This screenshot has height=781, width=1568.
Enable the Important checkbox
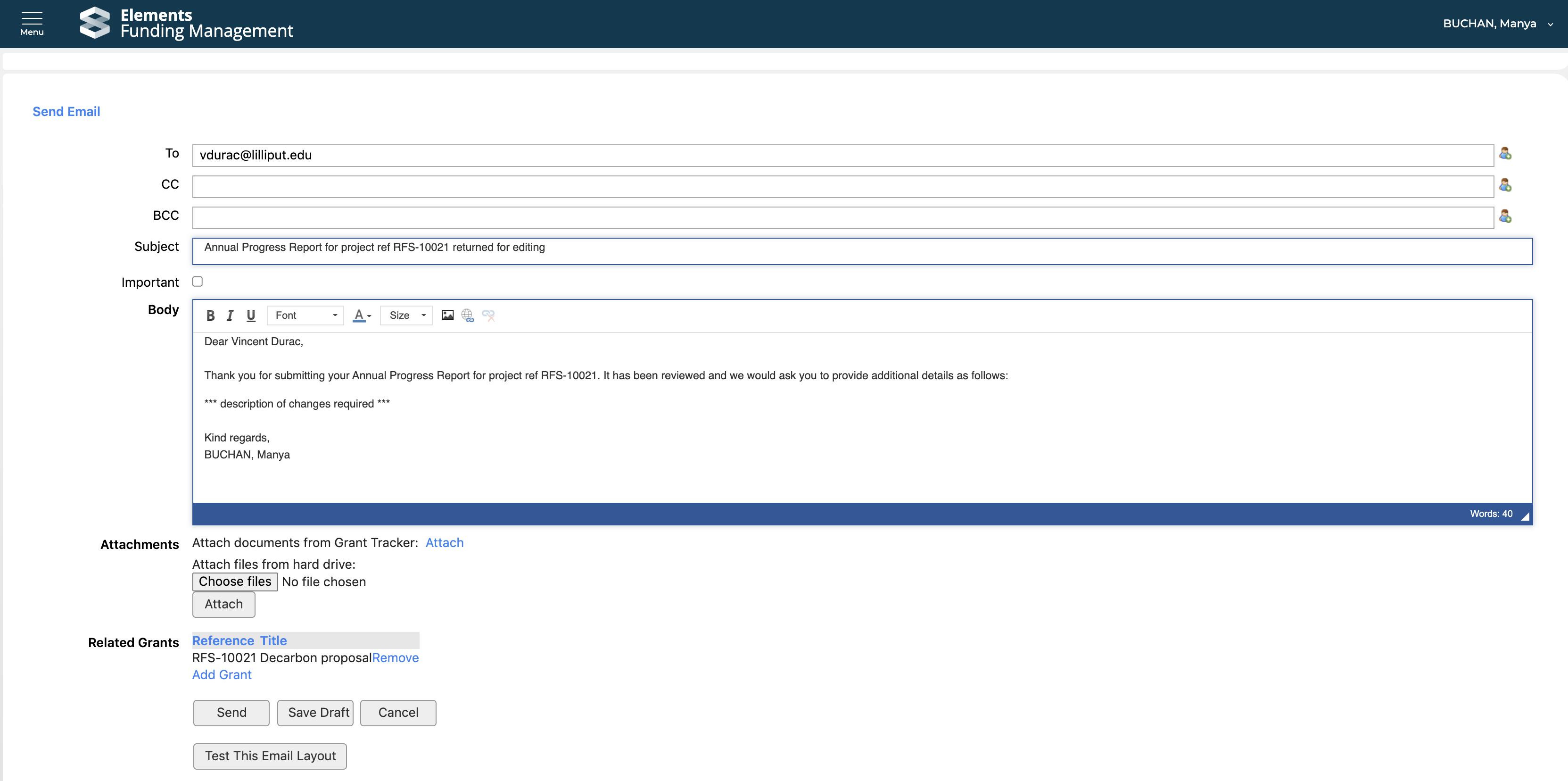click(x=197, y=281)
